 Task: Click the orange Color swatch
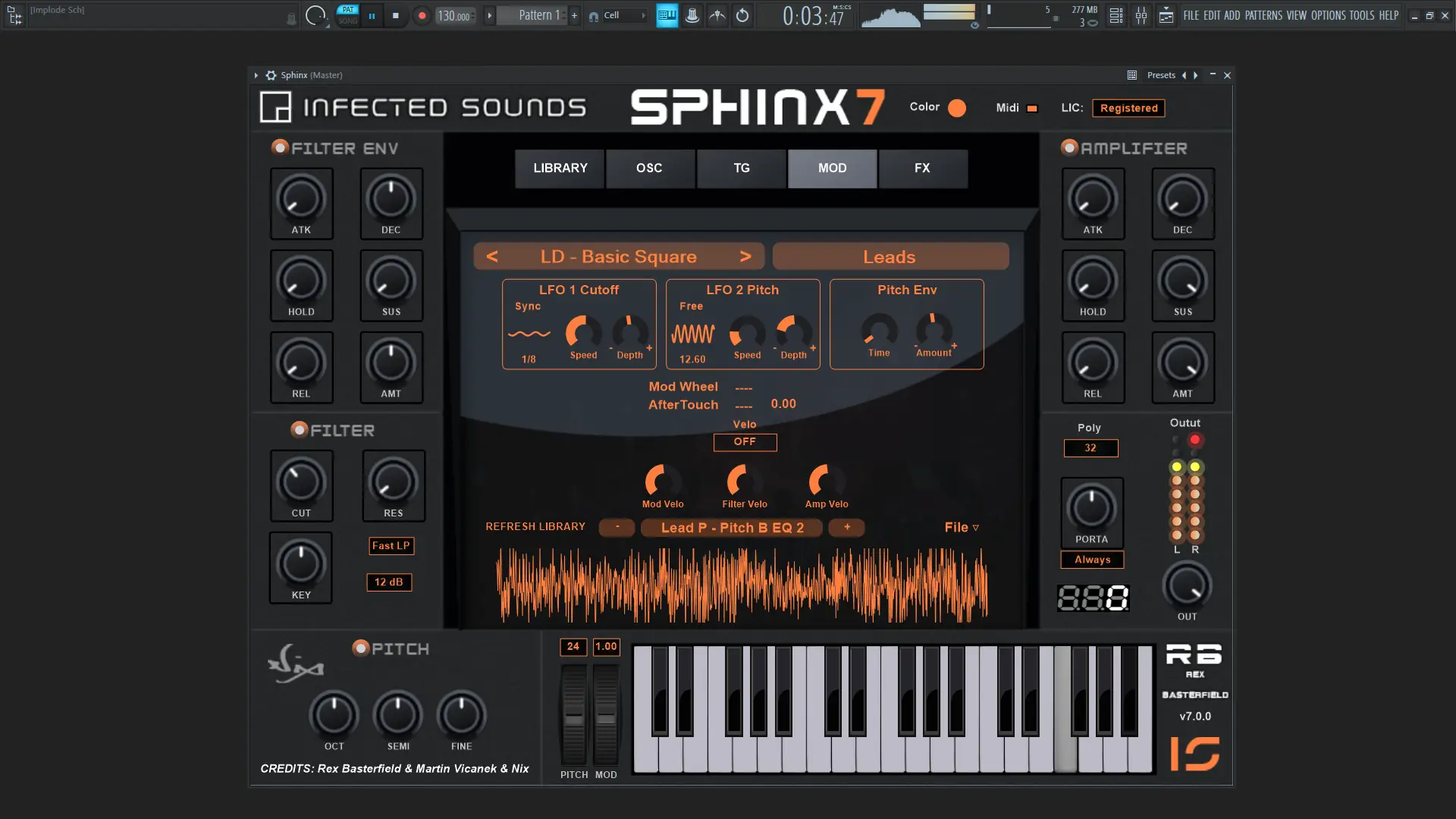(957, 108)
